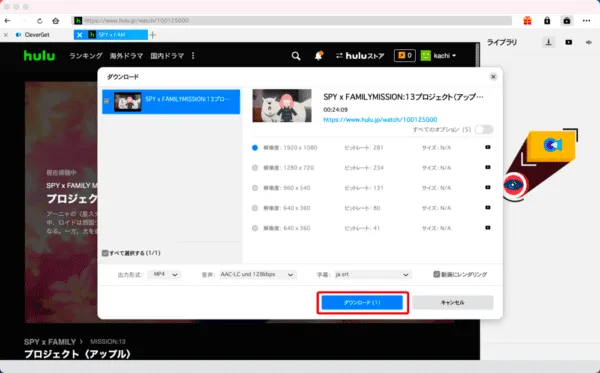Open the 音声 AAC-LC dropdown

(x=257, y=274)
